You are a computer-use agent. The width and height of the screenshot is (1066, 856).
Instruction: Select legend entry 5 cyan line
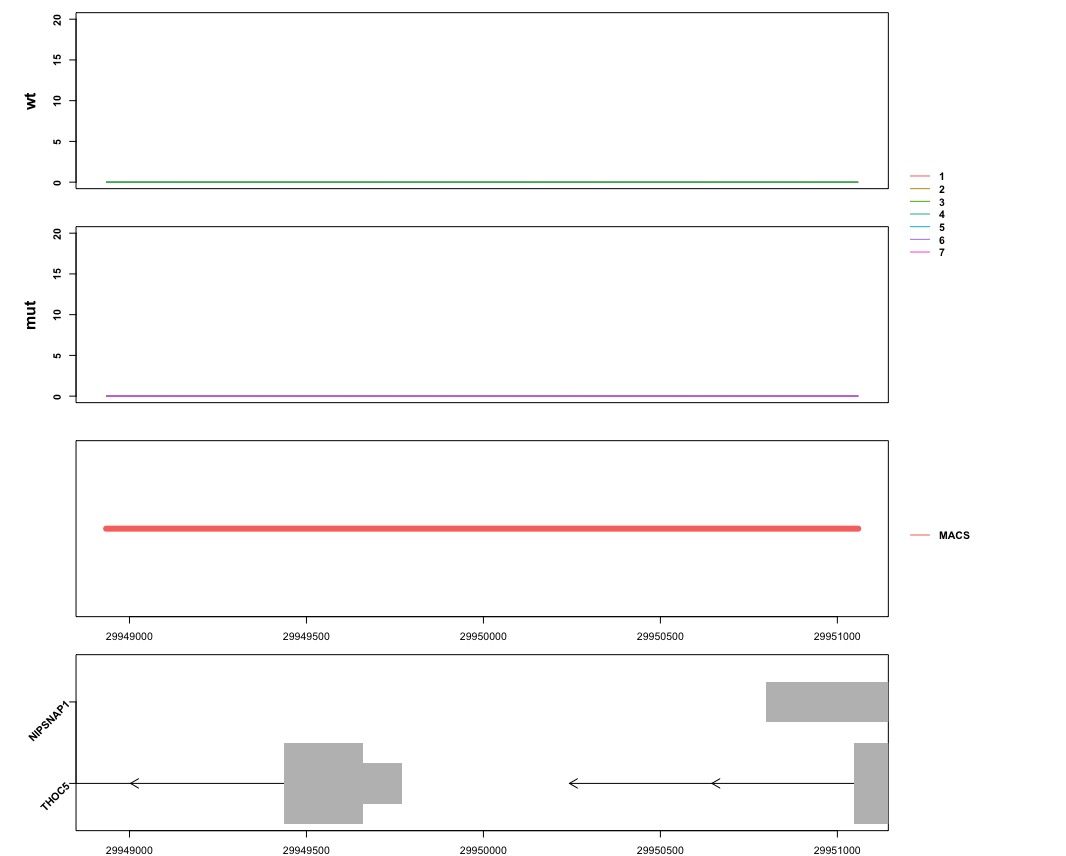pyautogui.click(x=922, y=227)
